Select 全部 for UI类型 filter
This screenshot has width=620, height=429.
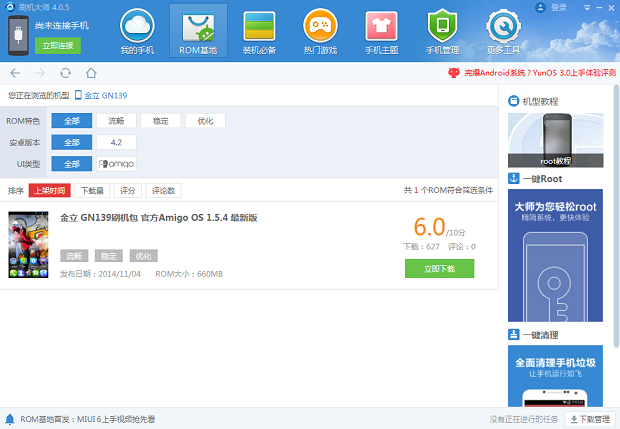coord(72,164)
